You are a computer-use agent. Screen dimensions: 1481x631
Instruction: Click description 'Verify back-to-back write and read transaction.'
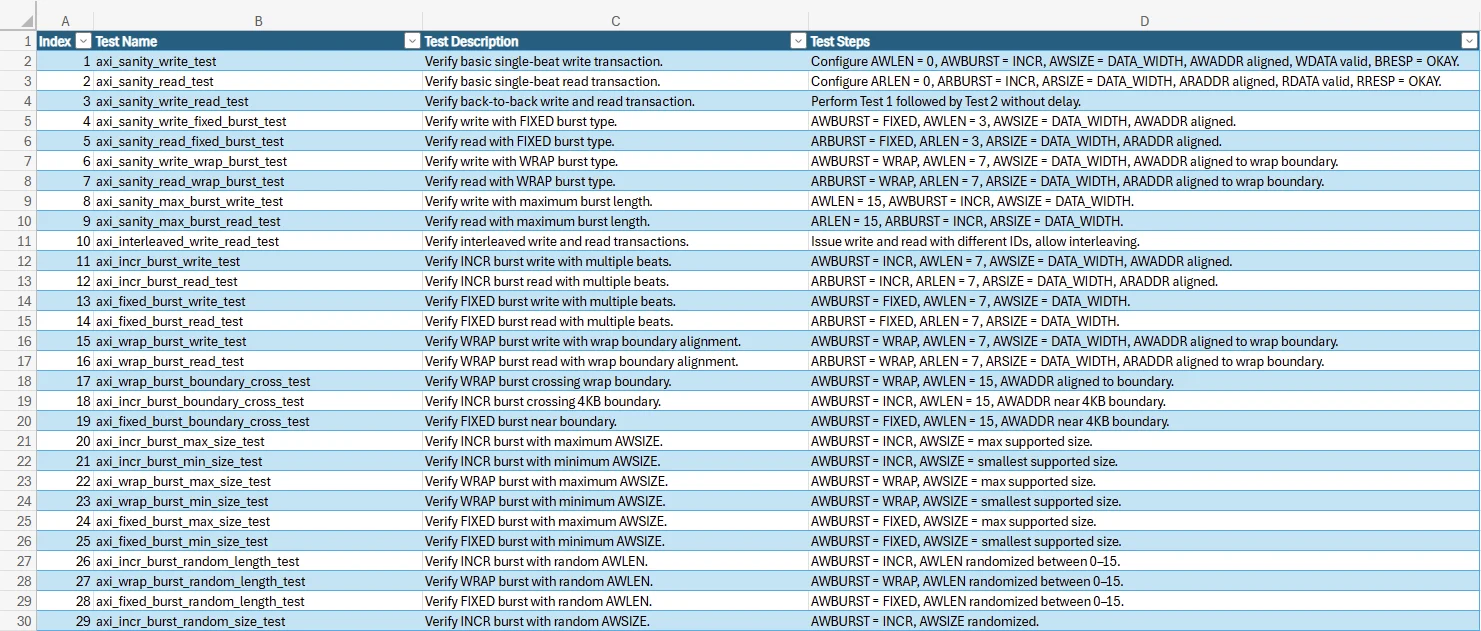559,101
